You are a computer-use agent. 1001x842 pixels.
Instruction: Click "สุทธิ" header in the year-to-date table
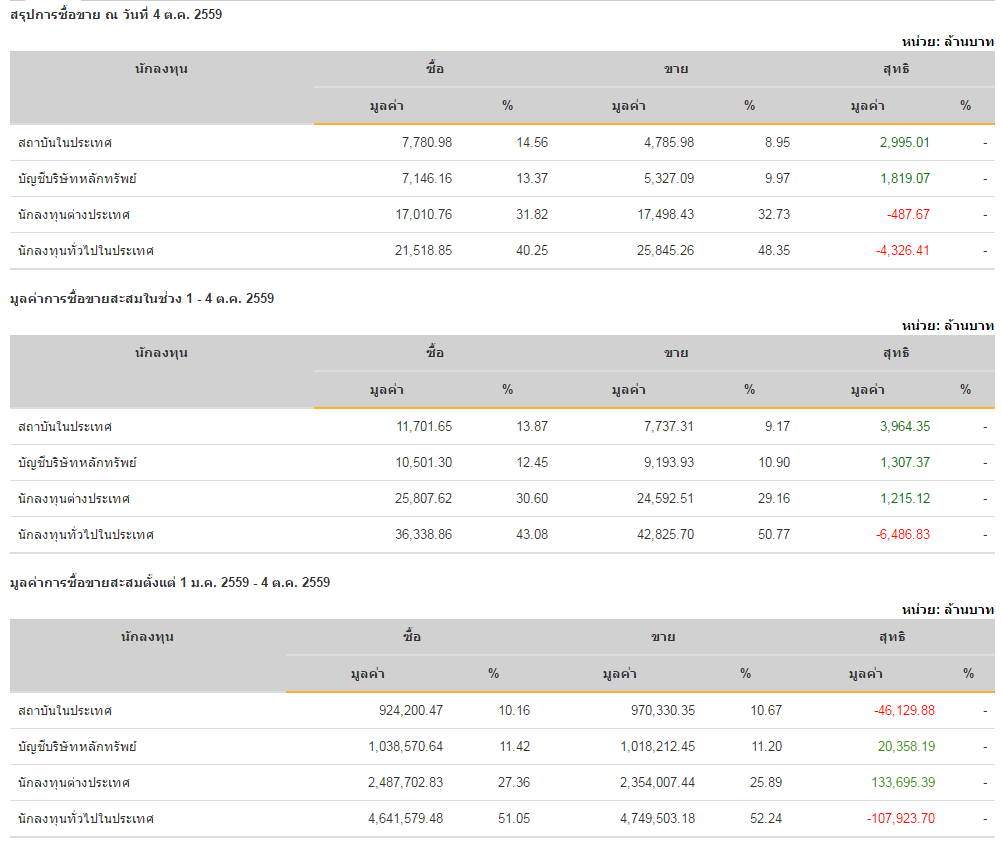(895, 637)
